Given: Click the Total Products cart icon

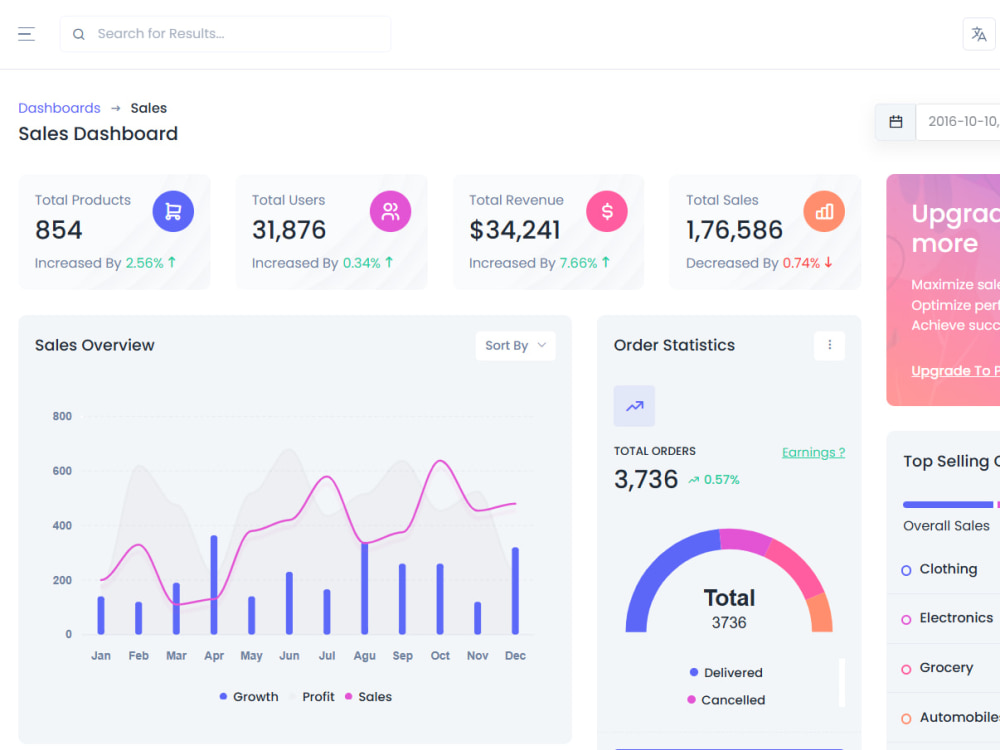Looking at the screenshot, I should [x=173, y=211].
